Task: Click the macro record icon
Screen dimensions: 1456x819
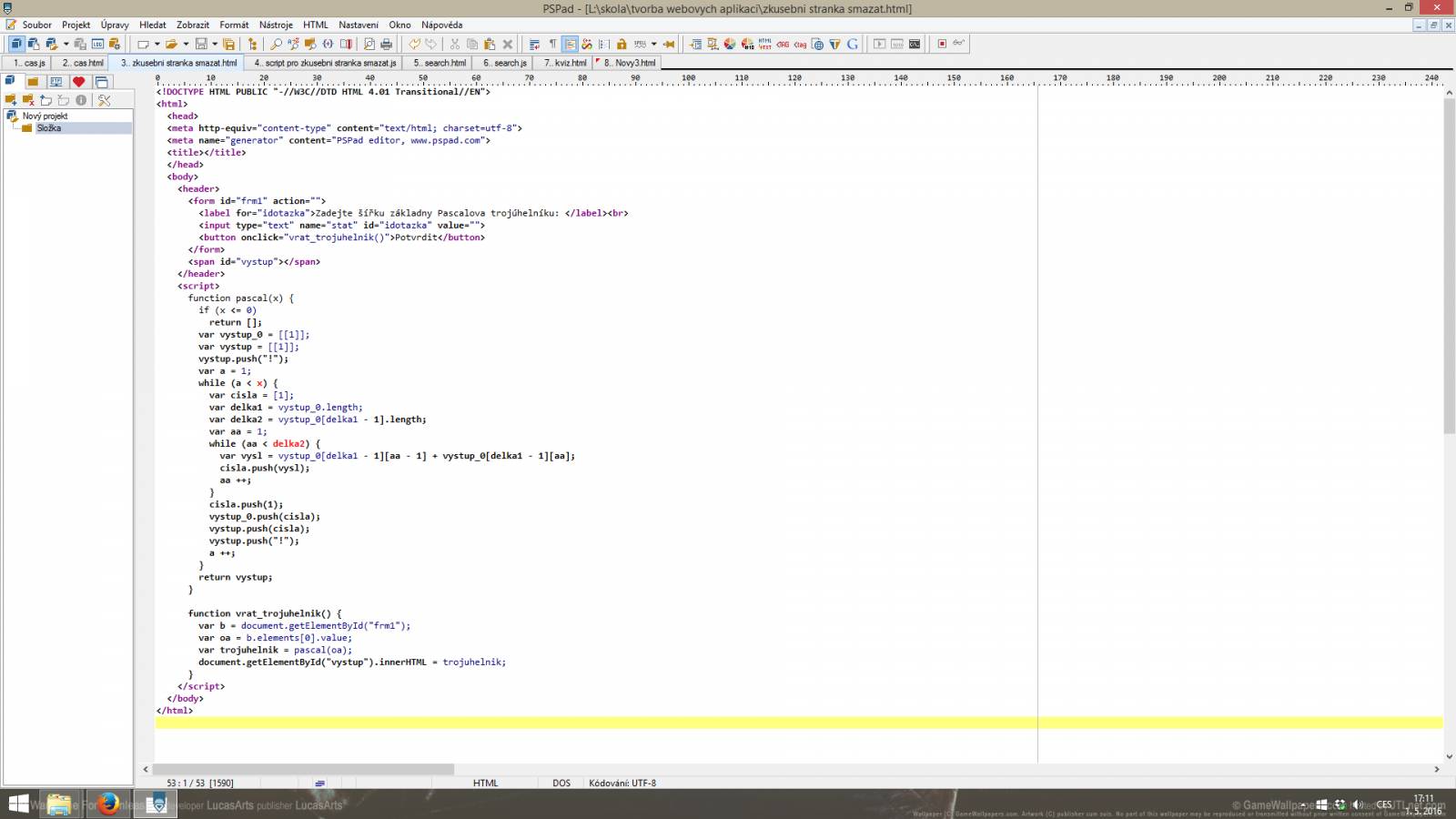Action: tap(942, 44)
